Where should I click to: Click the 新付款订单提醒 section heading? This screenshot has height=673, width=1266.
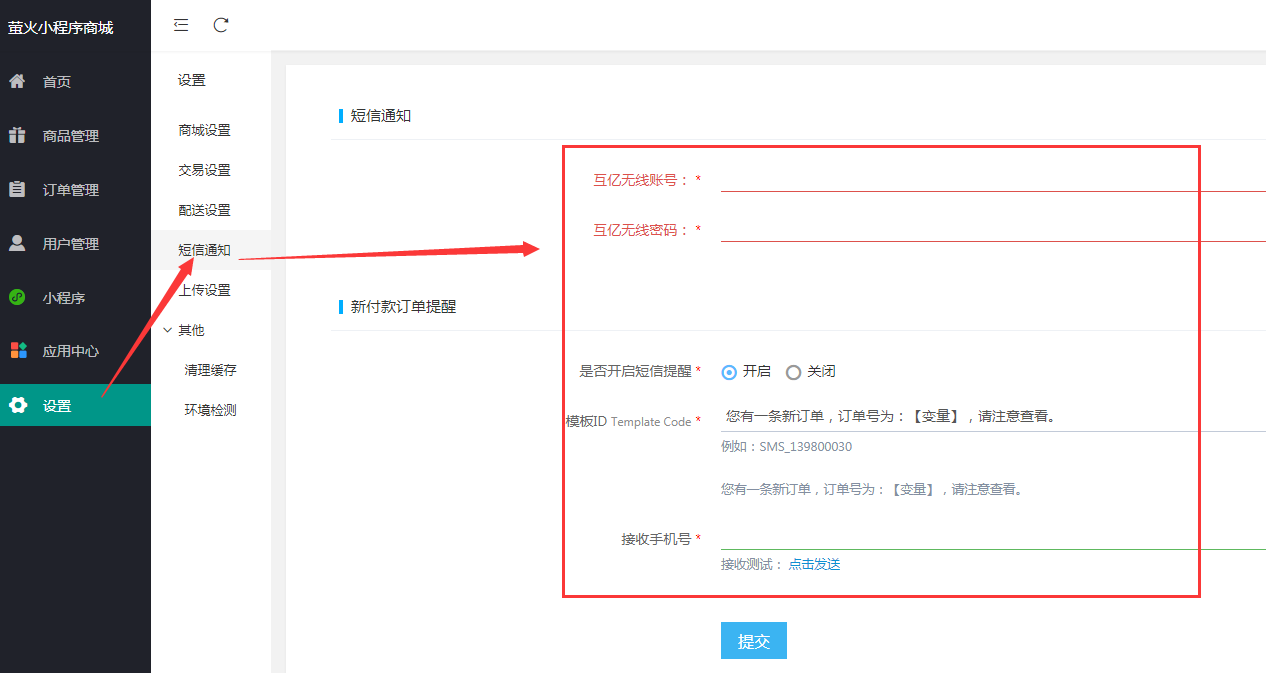point(403,307)
